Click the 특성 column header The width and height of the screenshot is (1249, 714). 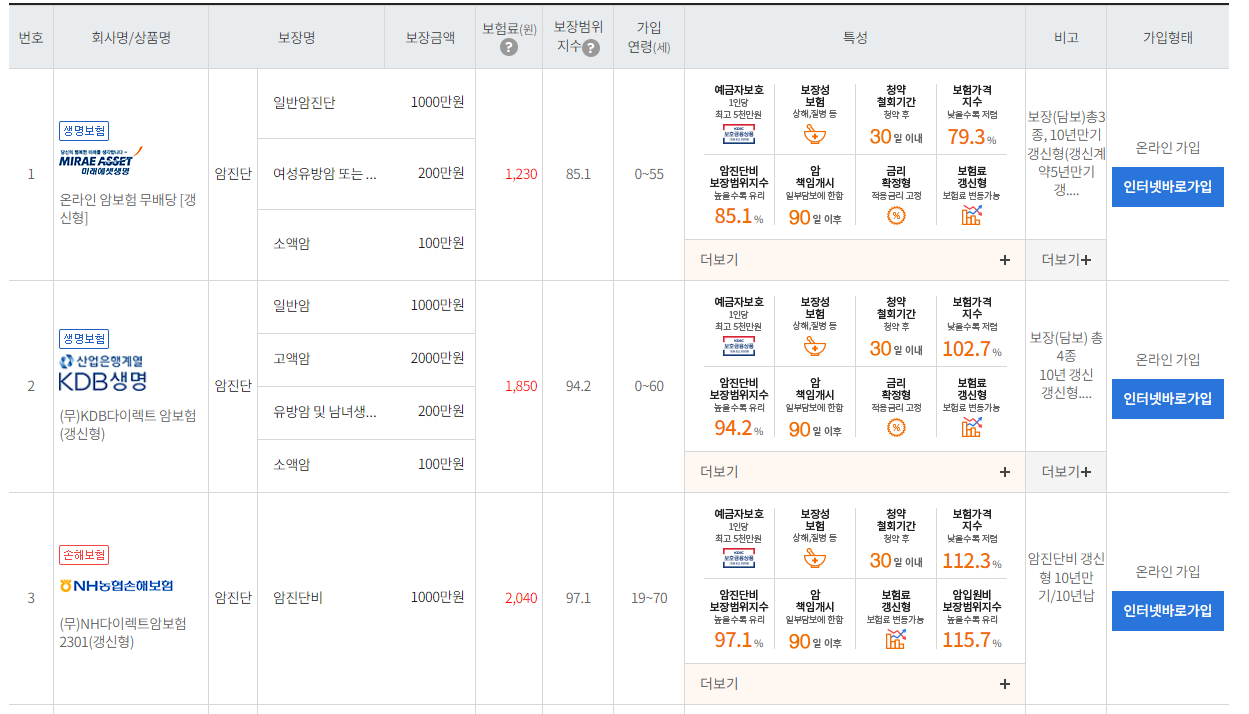[x=855, y=38]
